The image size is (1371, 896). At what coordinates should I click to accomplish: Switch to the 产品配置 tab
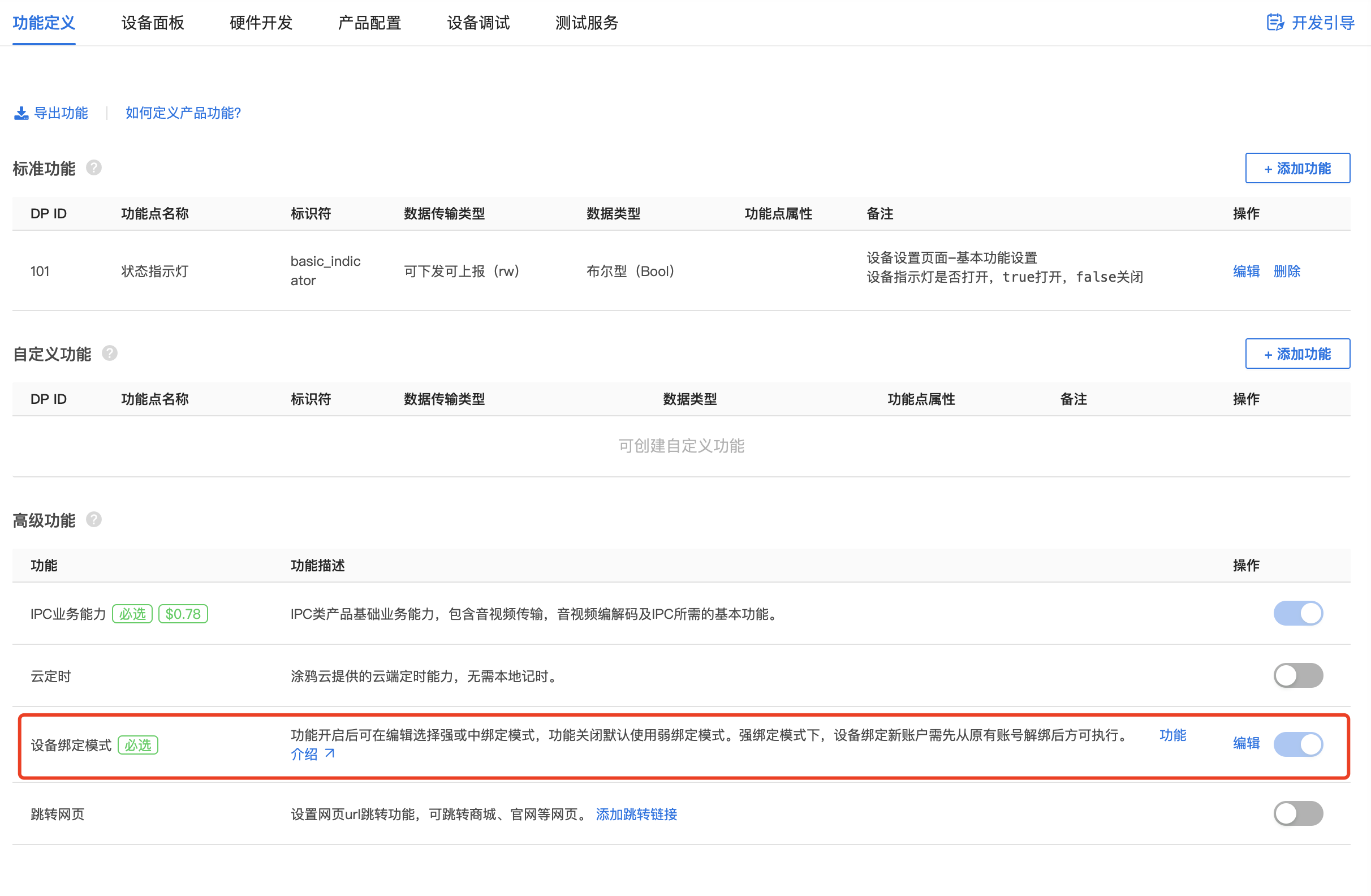click(x=369, y=23)
